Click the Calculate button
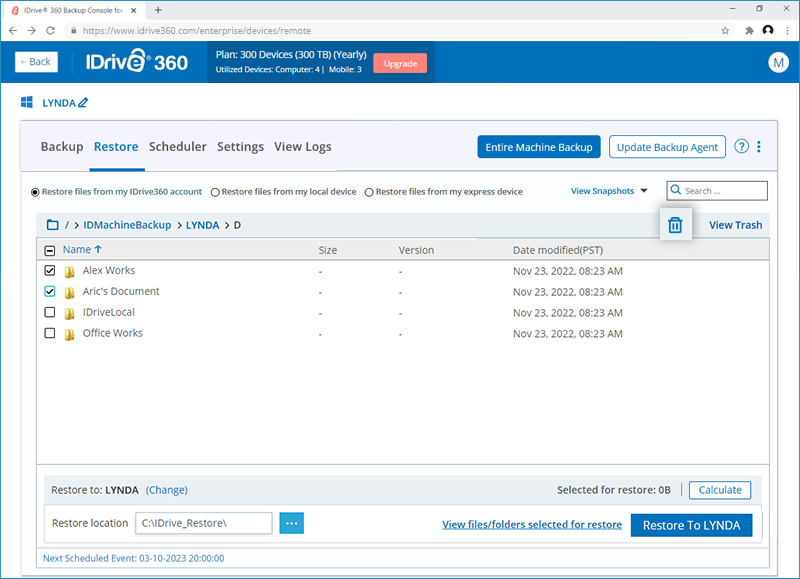The height and width of the screenshot is (579, 800). point(720,490)
